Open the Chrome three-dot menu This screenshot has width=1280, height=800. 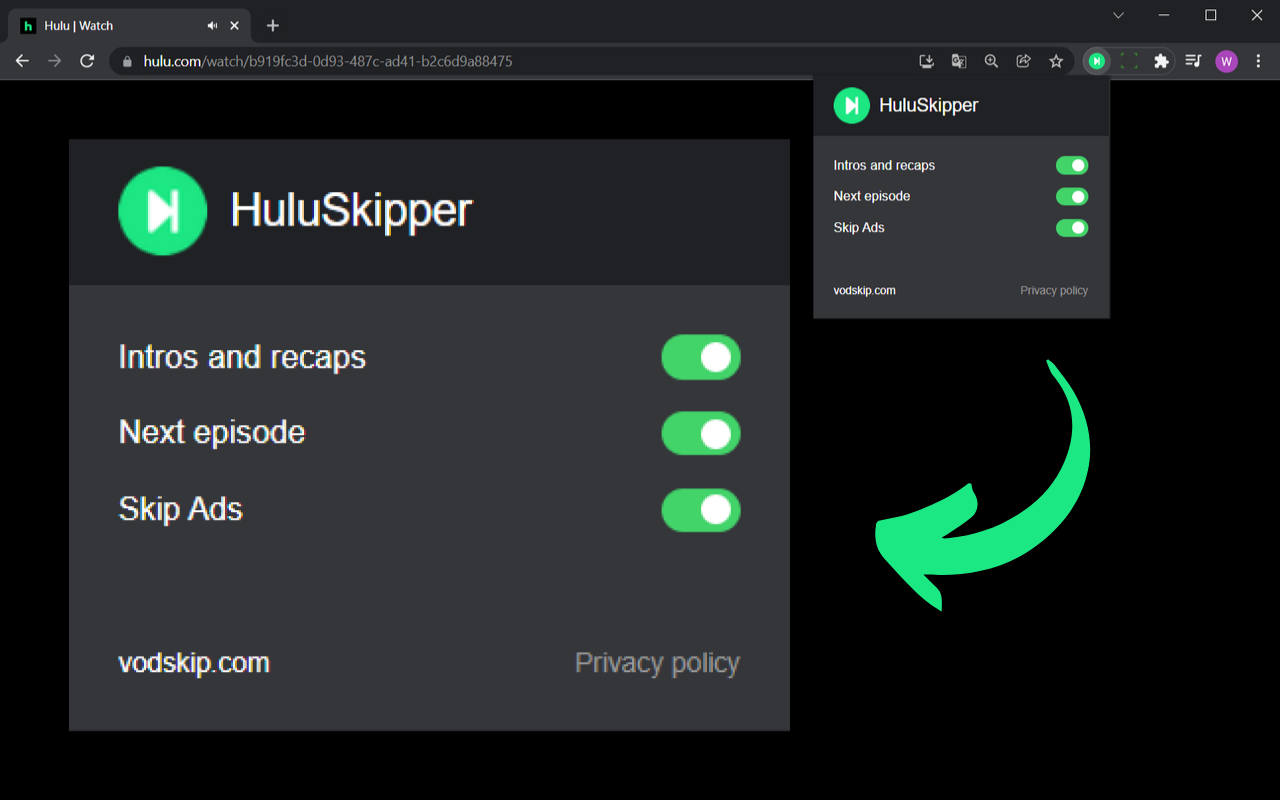1258,61
